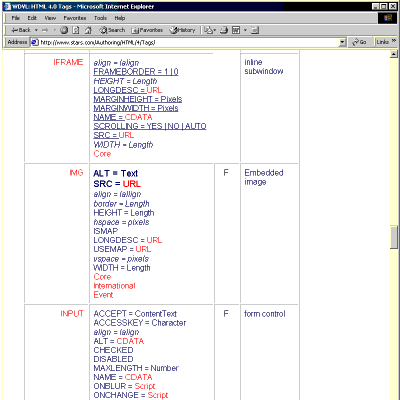Click the Mail toolbar icon
Image resolution: width=400 pixels, height=400 pixels.
210,30
